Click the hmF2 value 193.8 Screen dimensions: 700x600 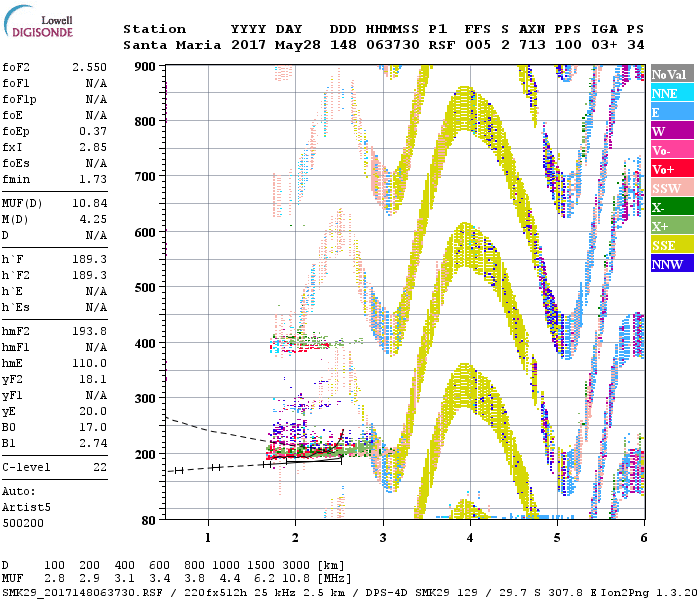[90, 331]
